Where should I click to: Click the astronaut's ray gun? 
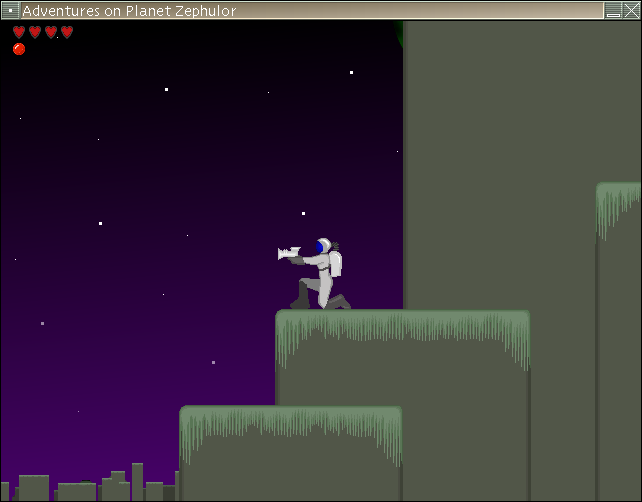click(x=288, y=254)
